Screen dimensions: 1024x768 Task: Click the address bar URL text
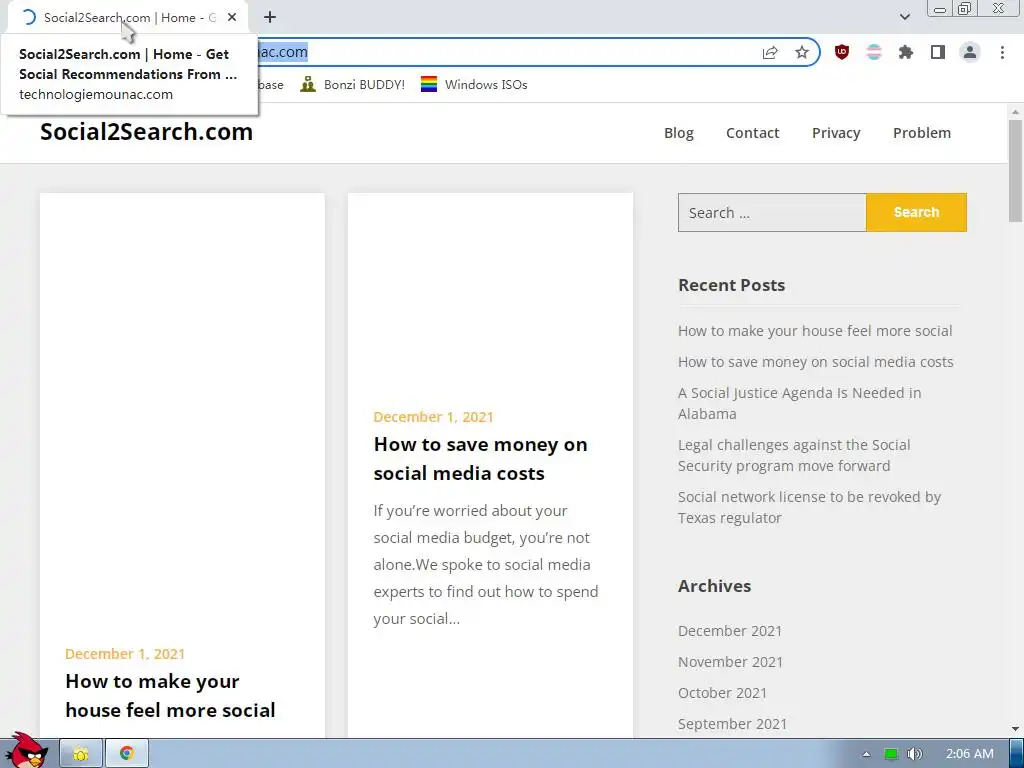pyautogui.click(x=283, y=52)
